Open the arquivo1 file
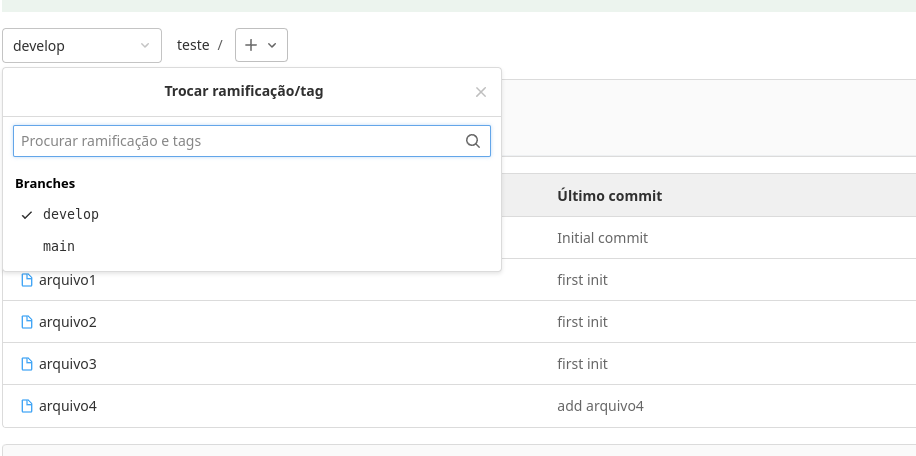 coord(67,280)
